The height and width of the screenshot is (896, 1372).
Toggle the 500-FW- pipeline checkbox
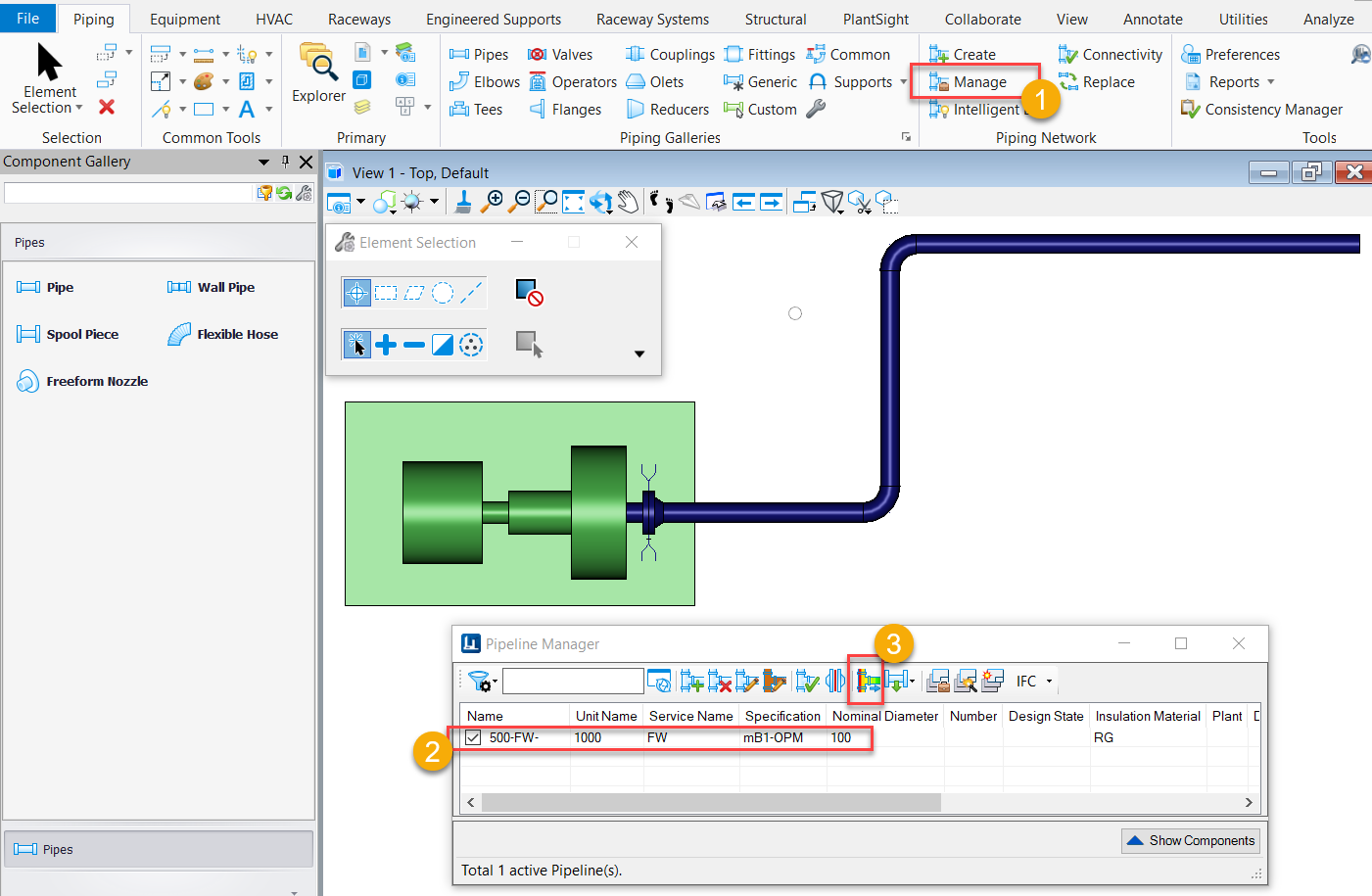(474, 737)
